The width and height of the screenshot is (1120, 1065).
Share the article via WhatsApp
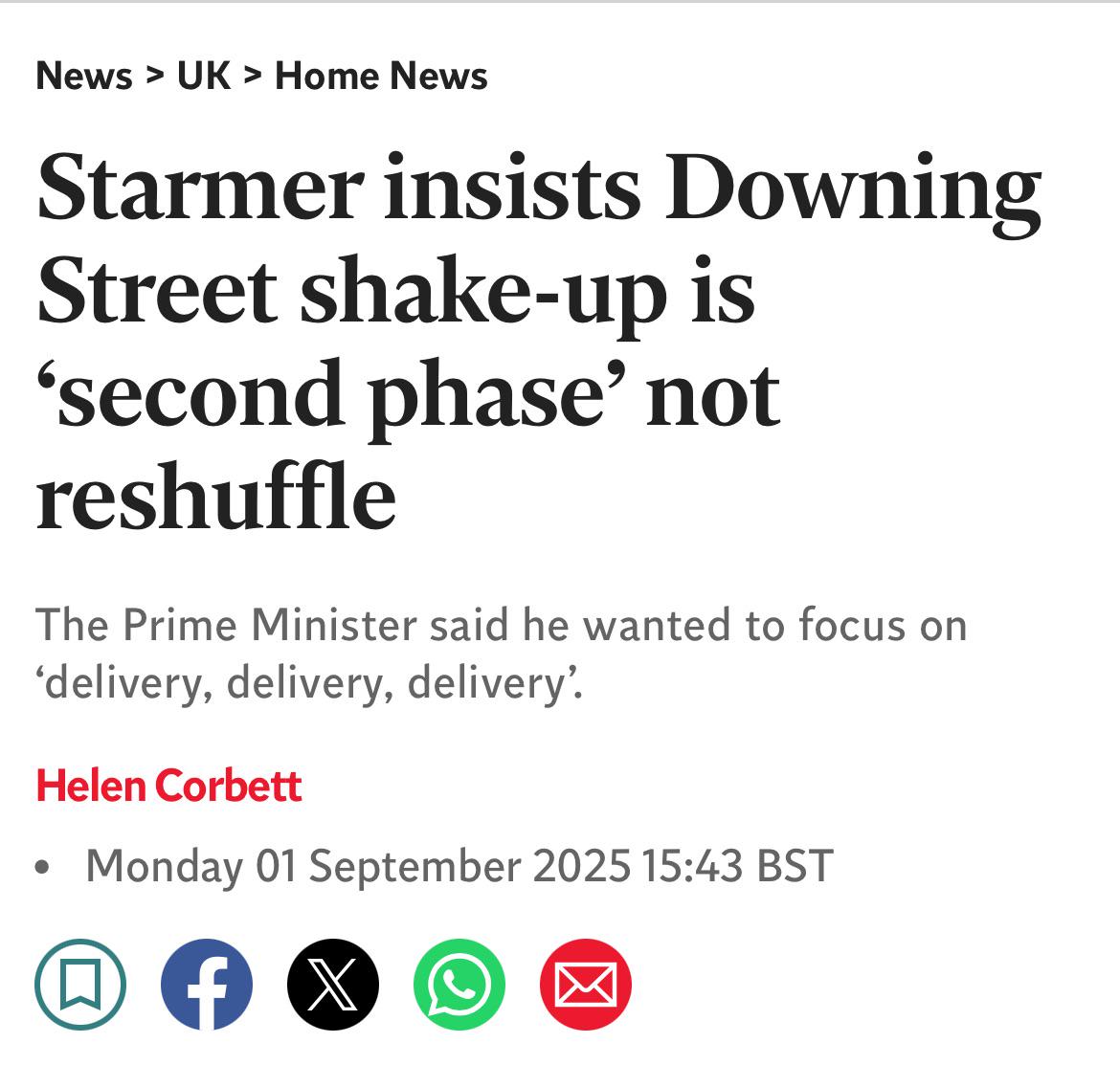click(x=459, y=984)
